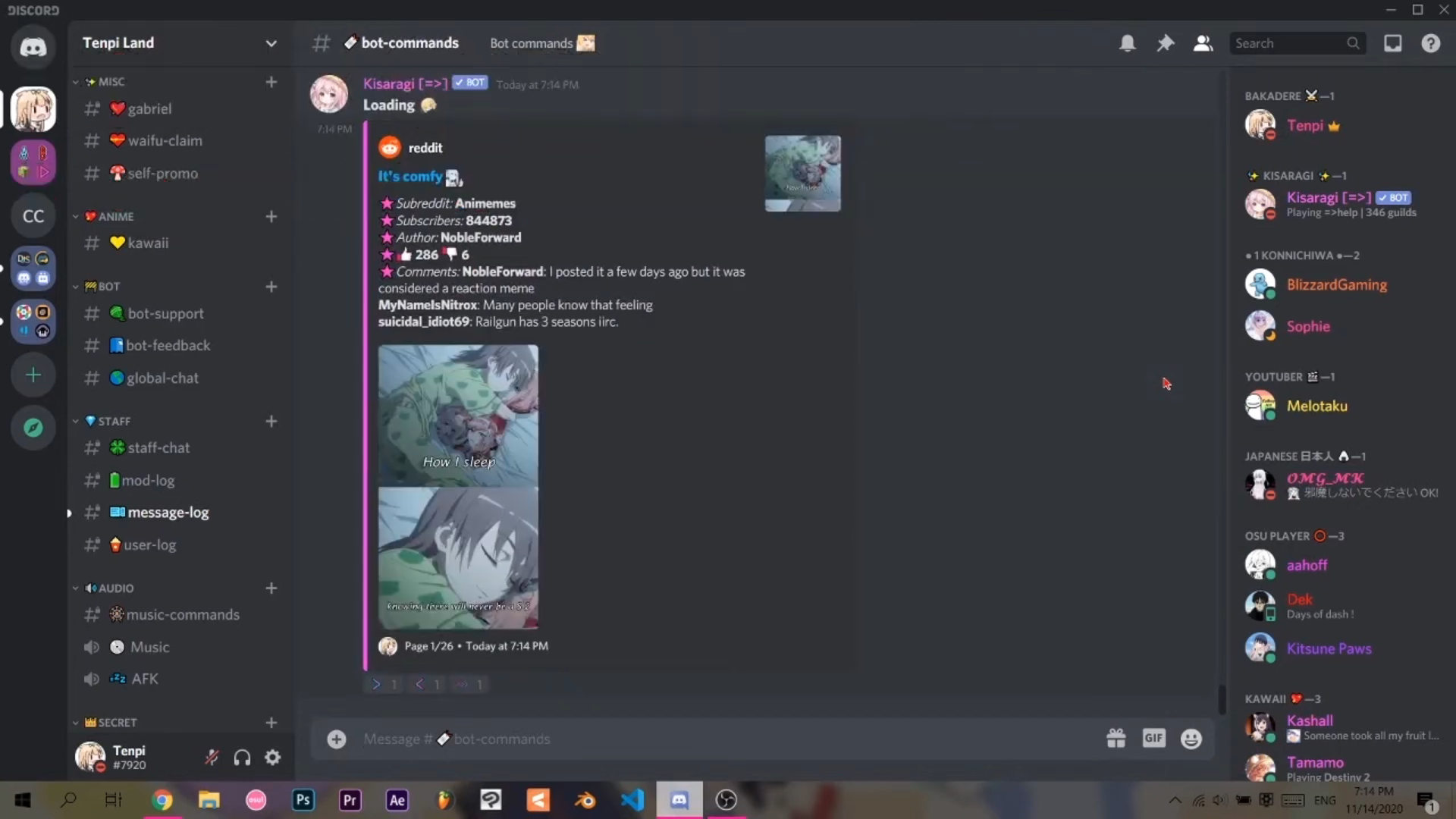This screenshot has width=1456, height=819.
Task: Click the Search field
Action: 1289,43
